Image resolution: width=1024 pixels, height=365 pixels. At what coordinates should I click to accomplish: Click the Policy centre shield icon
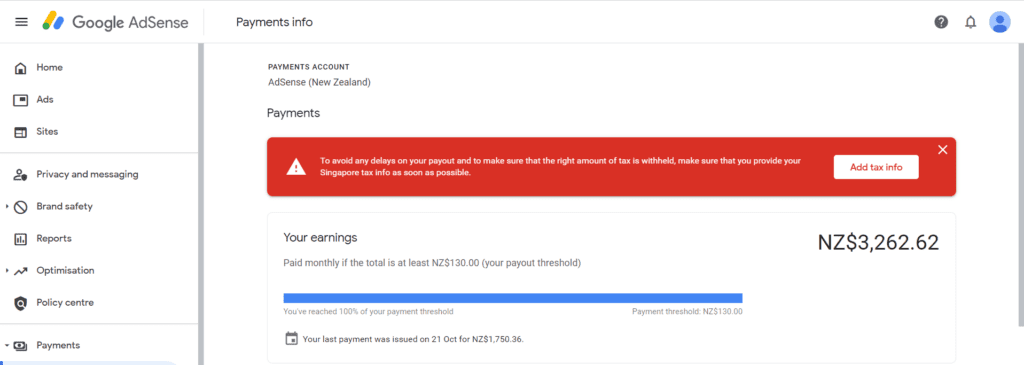21,303
